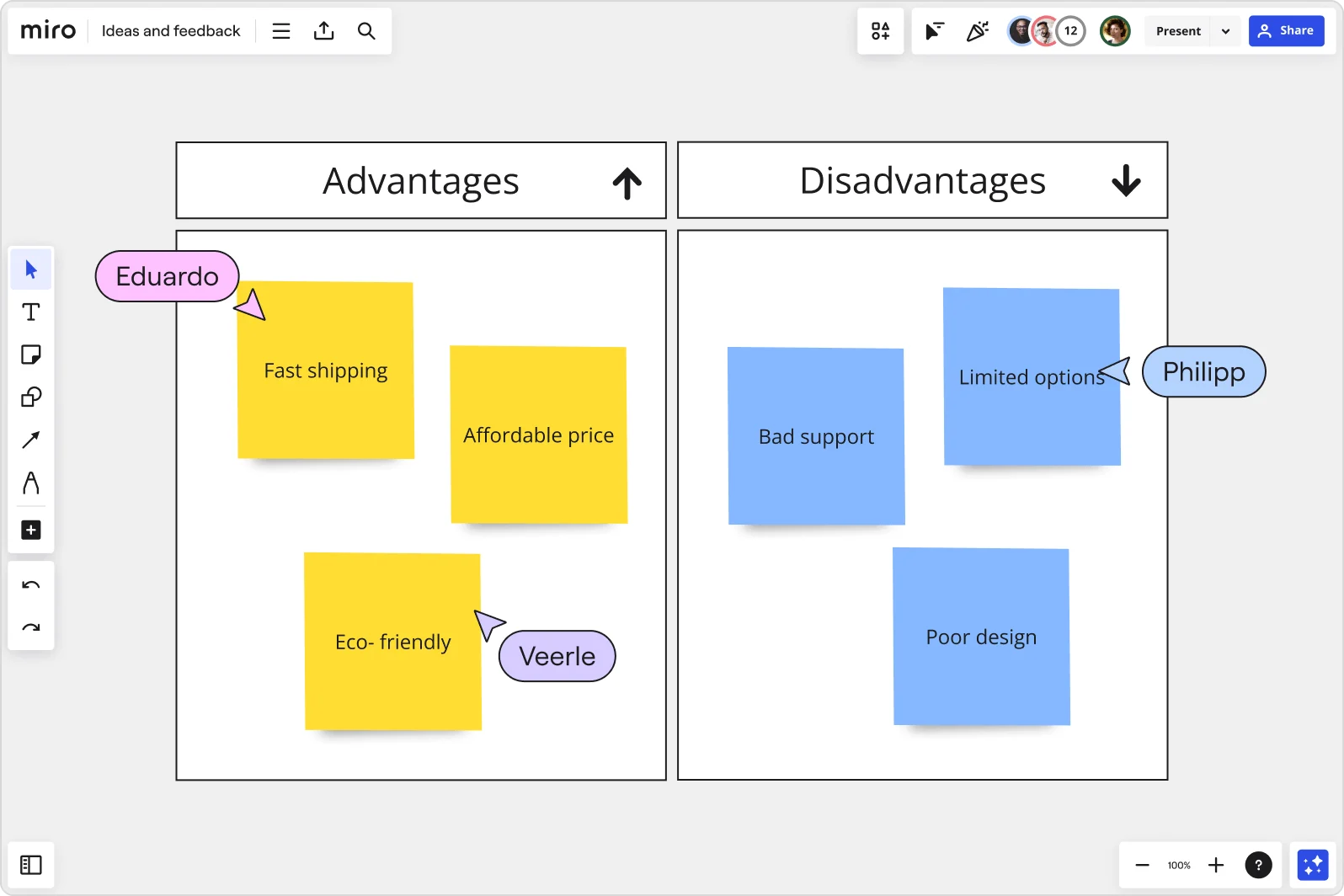Open the apps and templates icon

coord(880,31)
